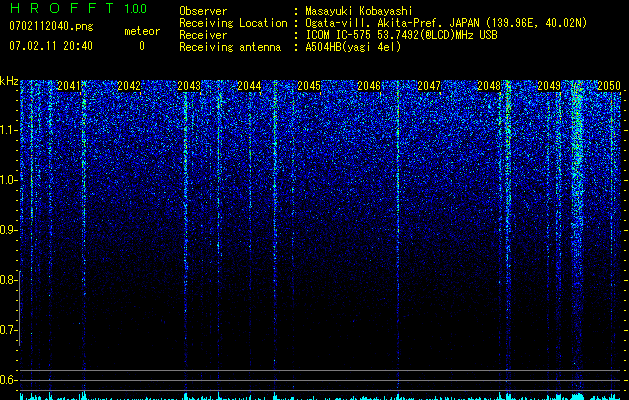Click the meteor count value 0
629x400 pixels.
pos(142,46)
